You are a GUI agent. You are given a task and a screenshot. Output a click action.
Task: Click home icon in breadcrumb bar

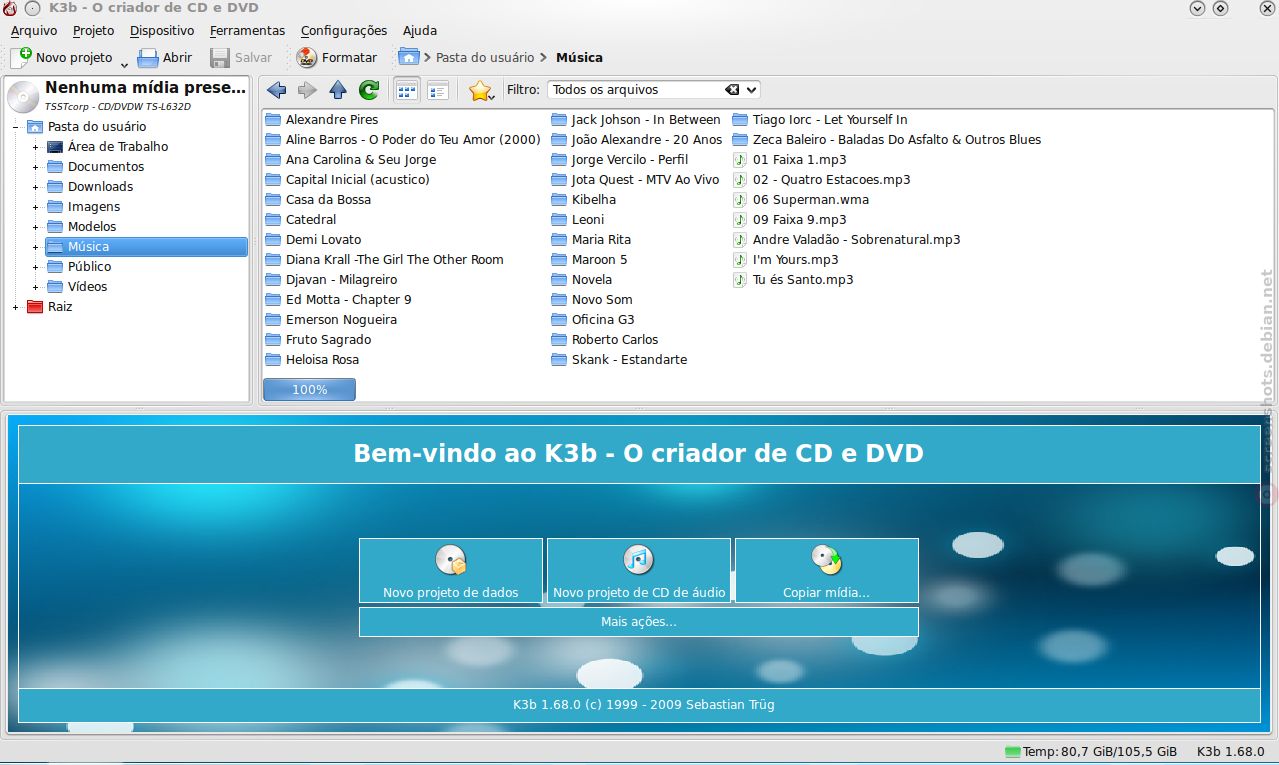(408, 57)
